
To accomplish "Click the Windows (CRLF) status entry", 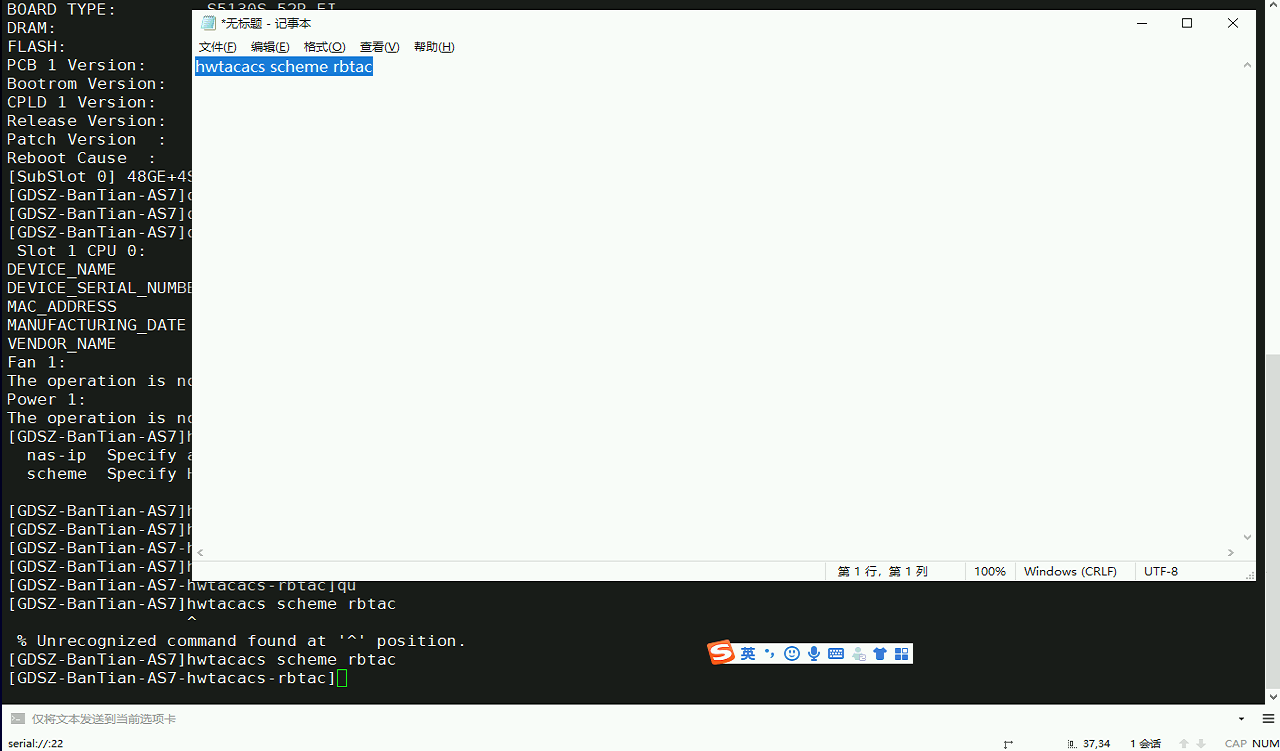I will click(x=1070, y=572).
